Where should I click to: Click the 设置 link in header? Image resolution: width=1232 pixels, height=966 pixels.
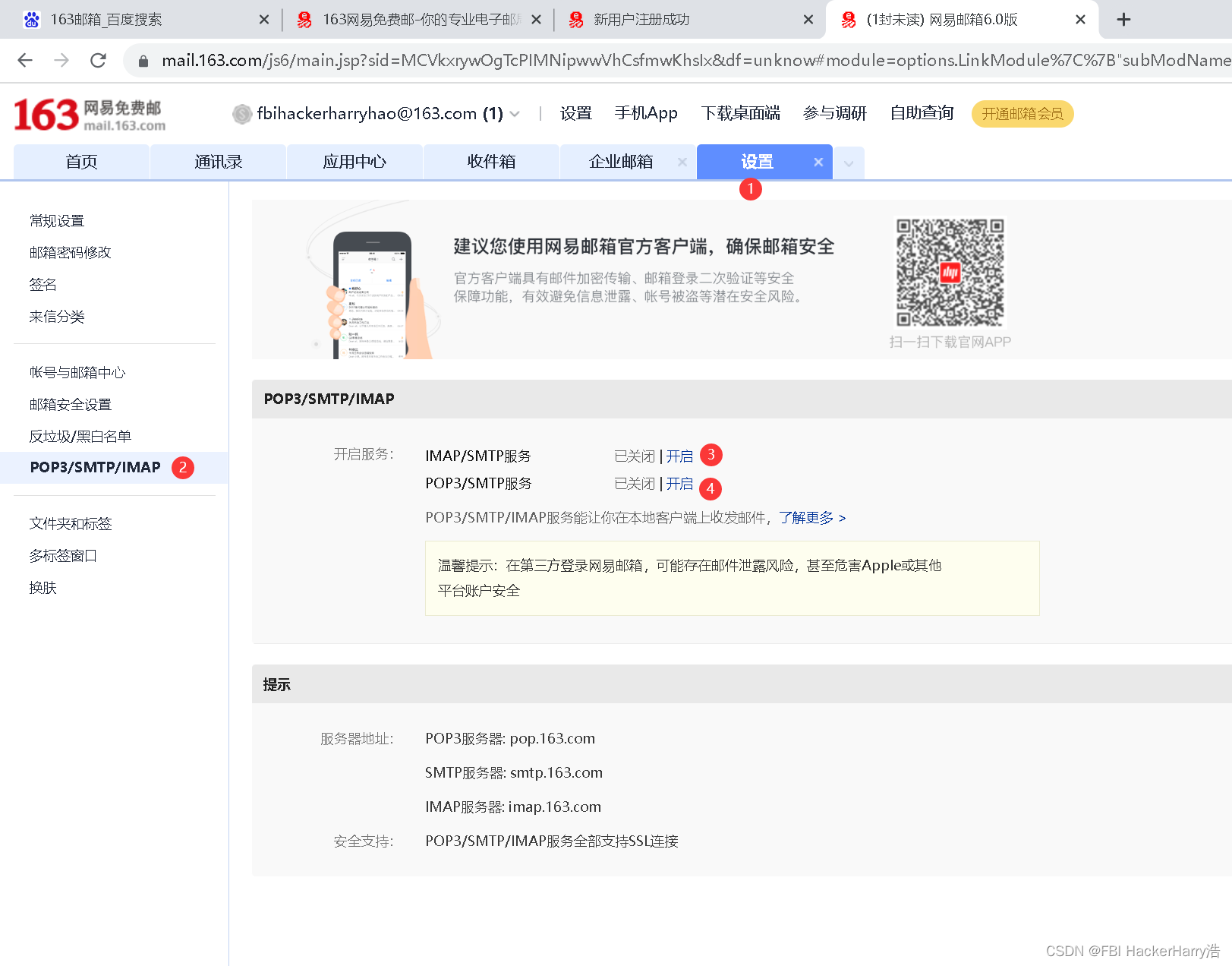pos(575,114)
